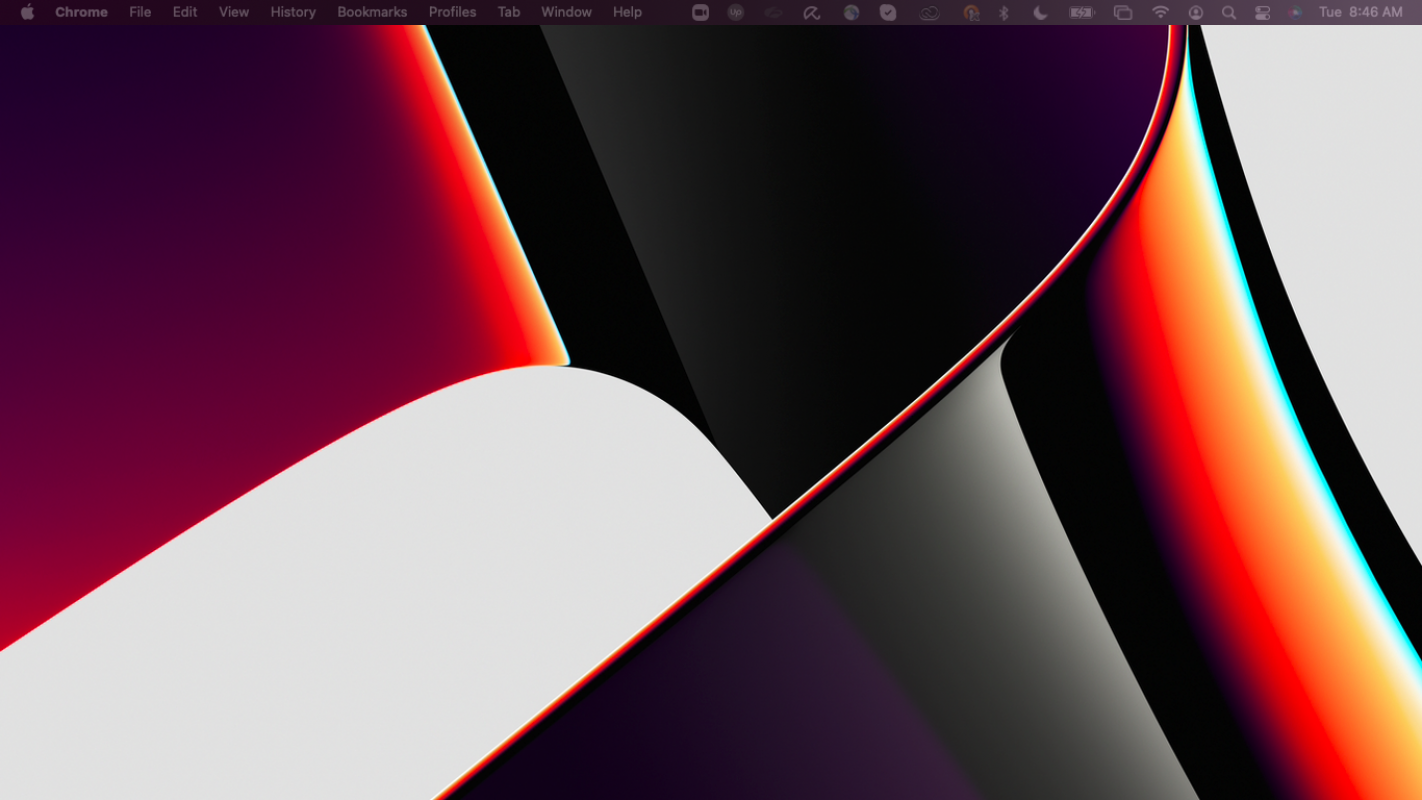This screenshot has height=800, width=1422.
Task: Click the Upwork status icon
Action: point(736,12)
